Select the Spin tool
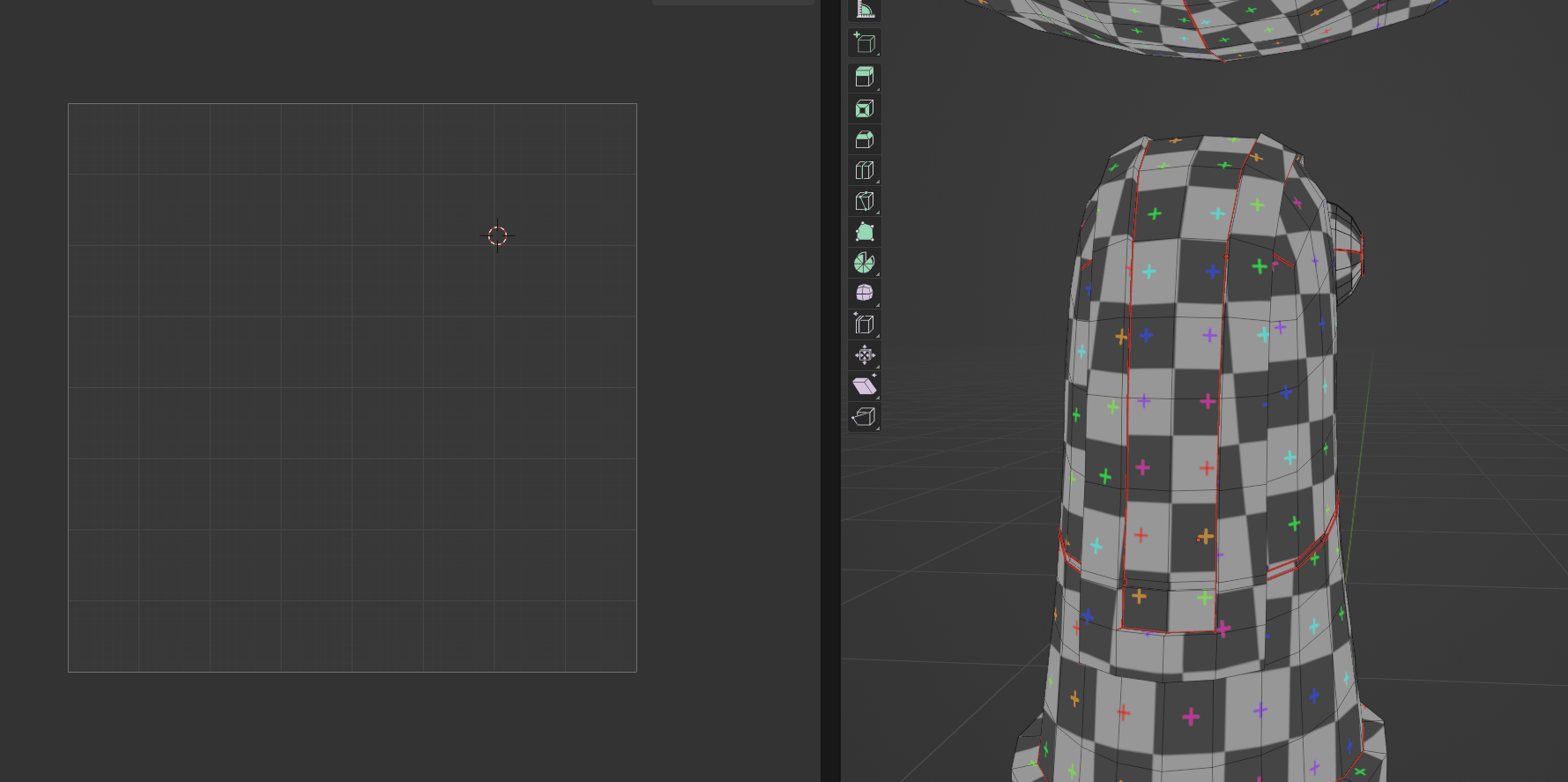Viewport: 1568px width, 782px height. (x=865, y=263)
